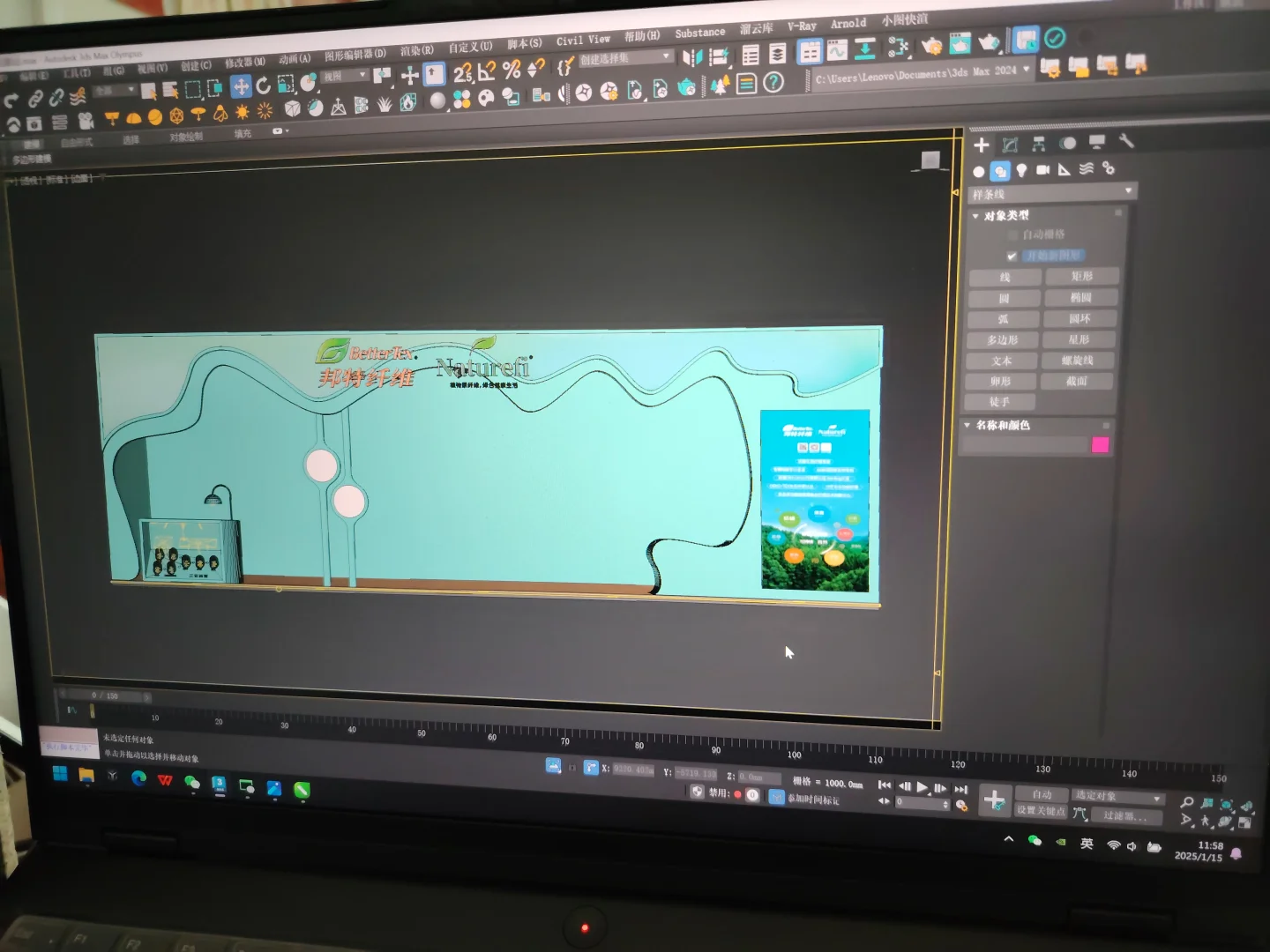This screenshot has width=1270, height=952.
Task: Select the Cameras category icon
Action: tap(1043, 169)
